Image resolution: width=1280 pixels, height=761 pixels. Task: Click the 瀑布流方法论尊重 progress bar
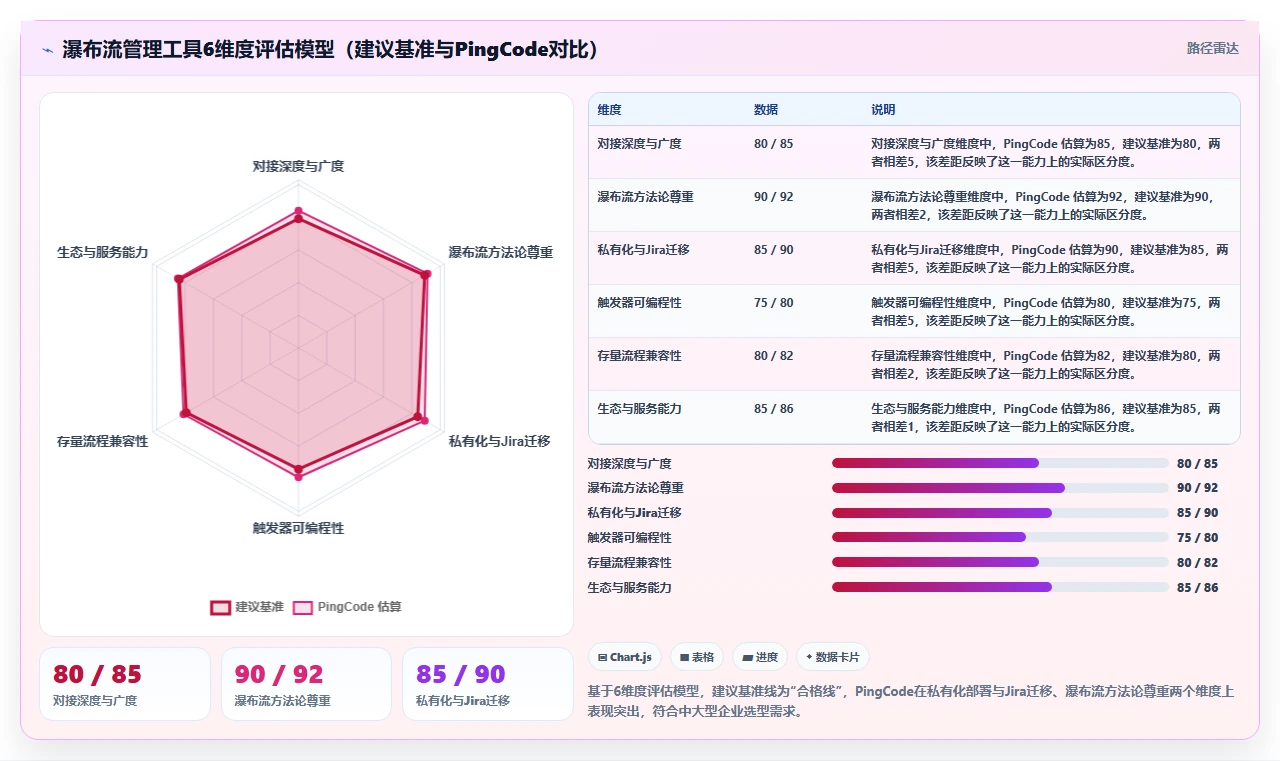tap(1000, 488)
